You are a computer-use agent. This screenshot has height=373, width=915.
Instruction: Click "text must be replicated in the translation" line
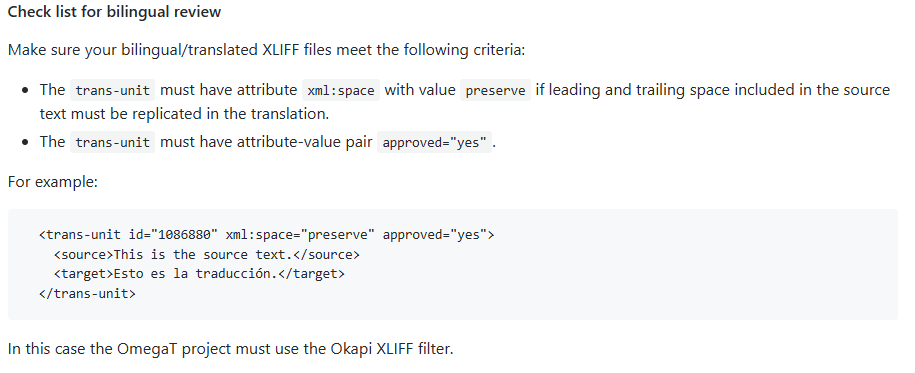coord(184,114)
